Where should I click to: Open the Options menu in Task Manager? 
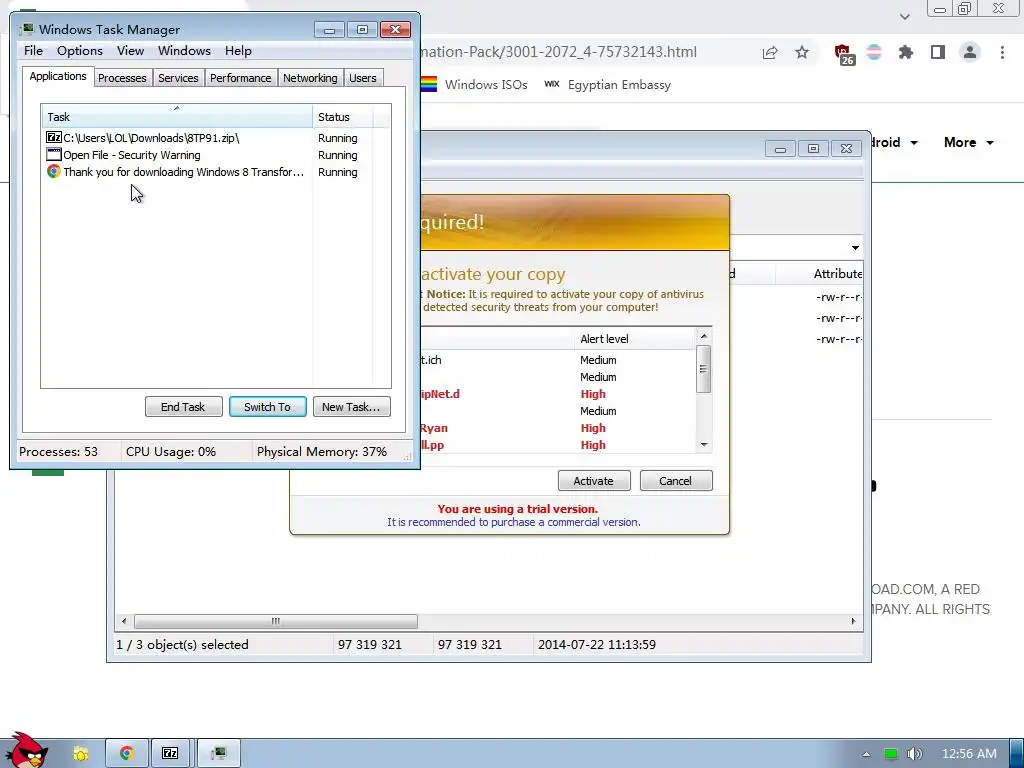80,51
